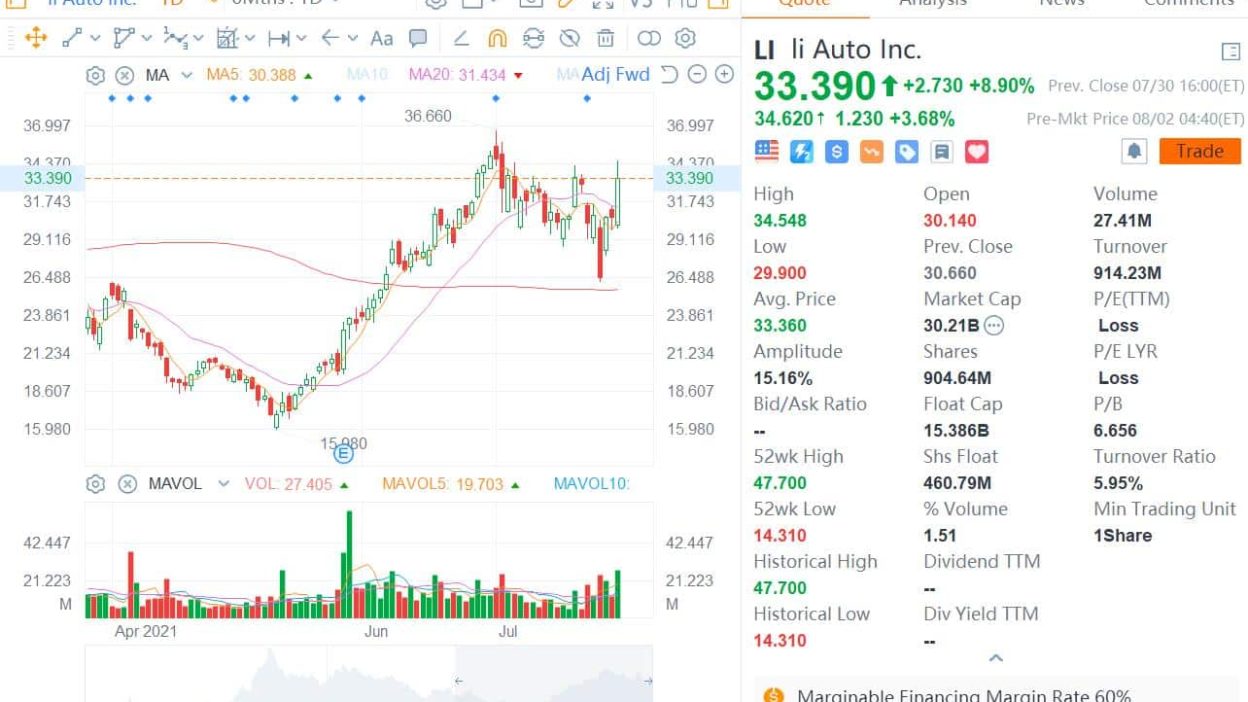Open the MA indicator type dropdown

tap(187, 75)
